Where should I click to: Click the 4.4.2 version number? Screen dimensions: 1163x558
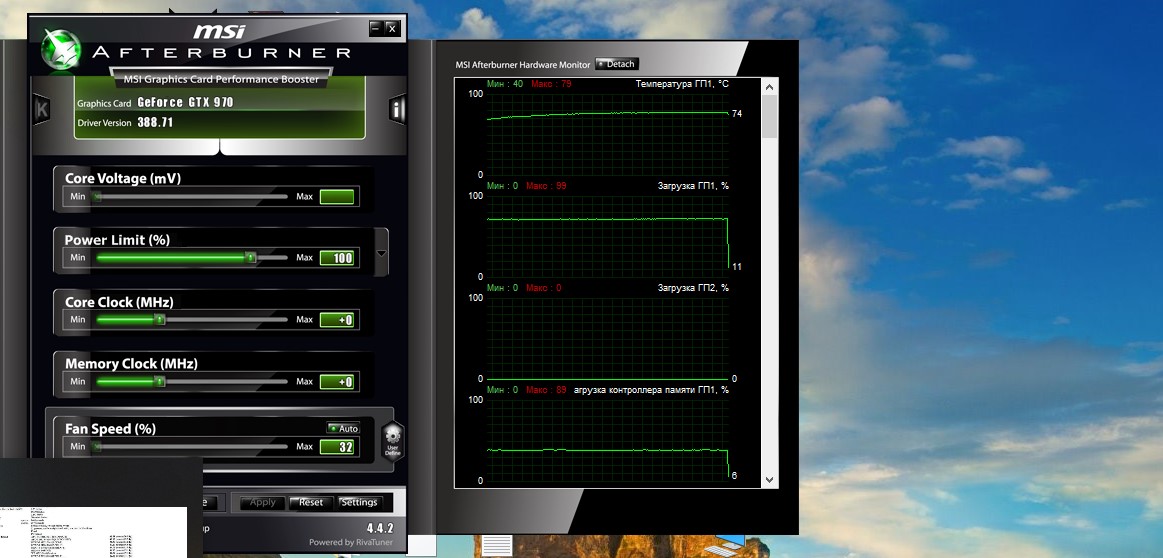click(380, 528)
